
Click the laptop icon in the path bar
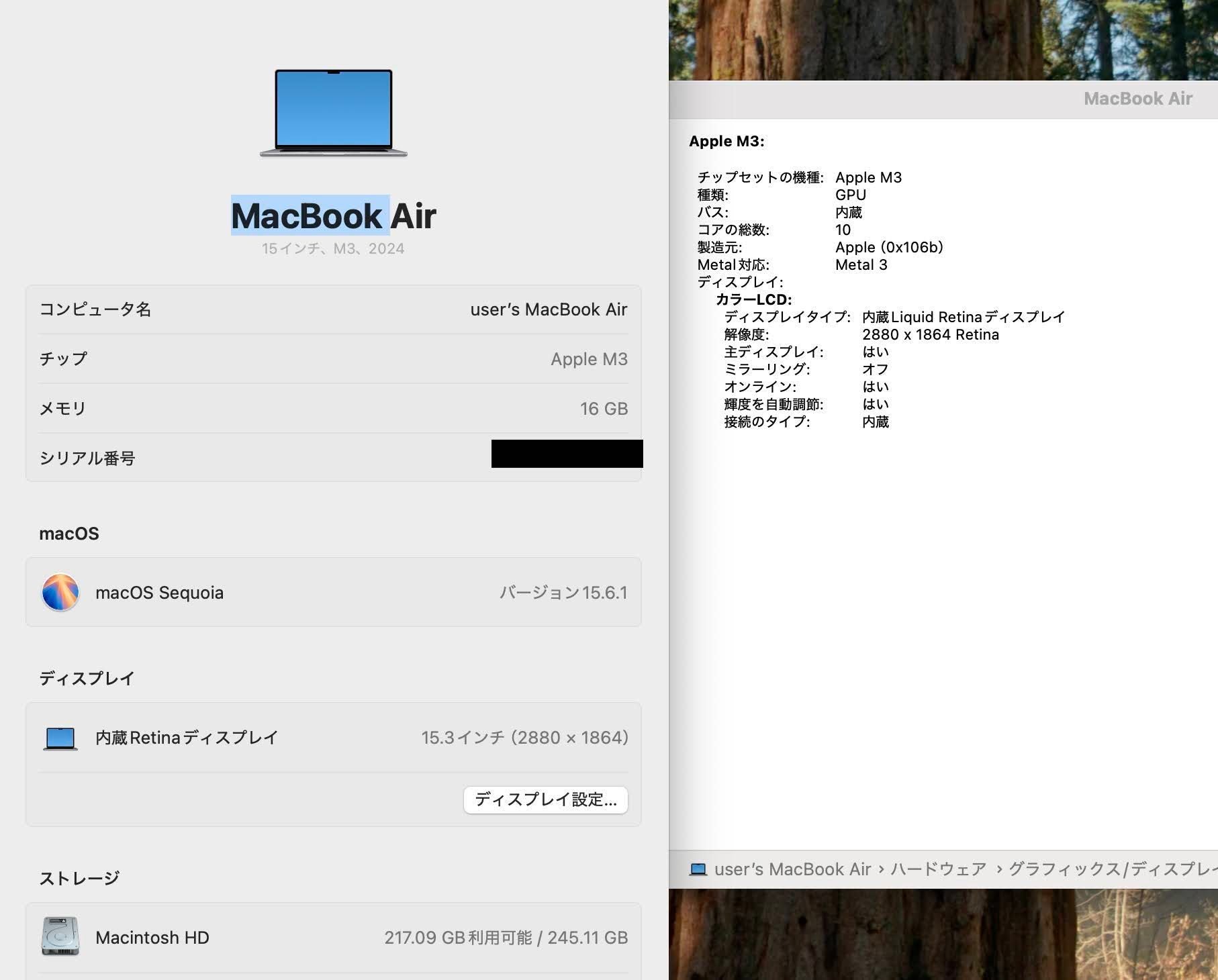tap(698, 869)
